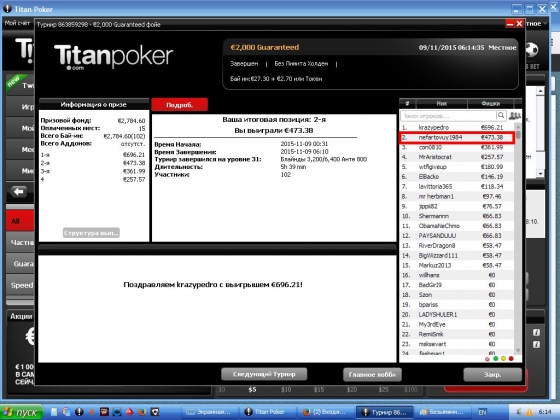Switch to the Турнир 86... taskbar button
Screen dimensions: 560x420
(384, 412)
